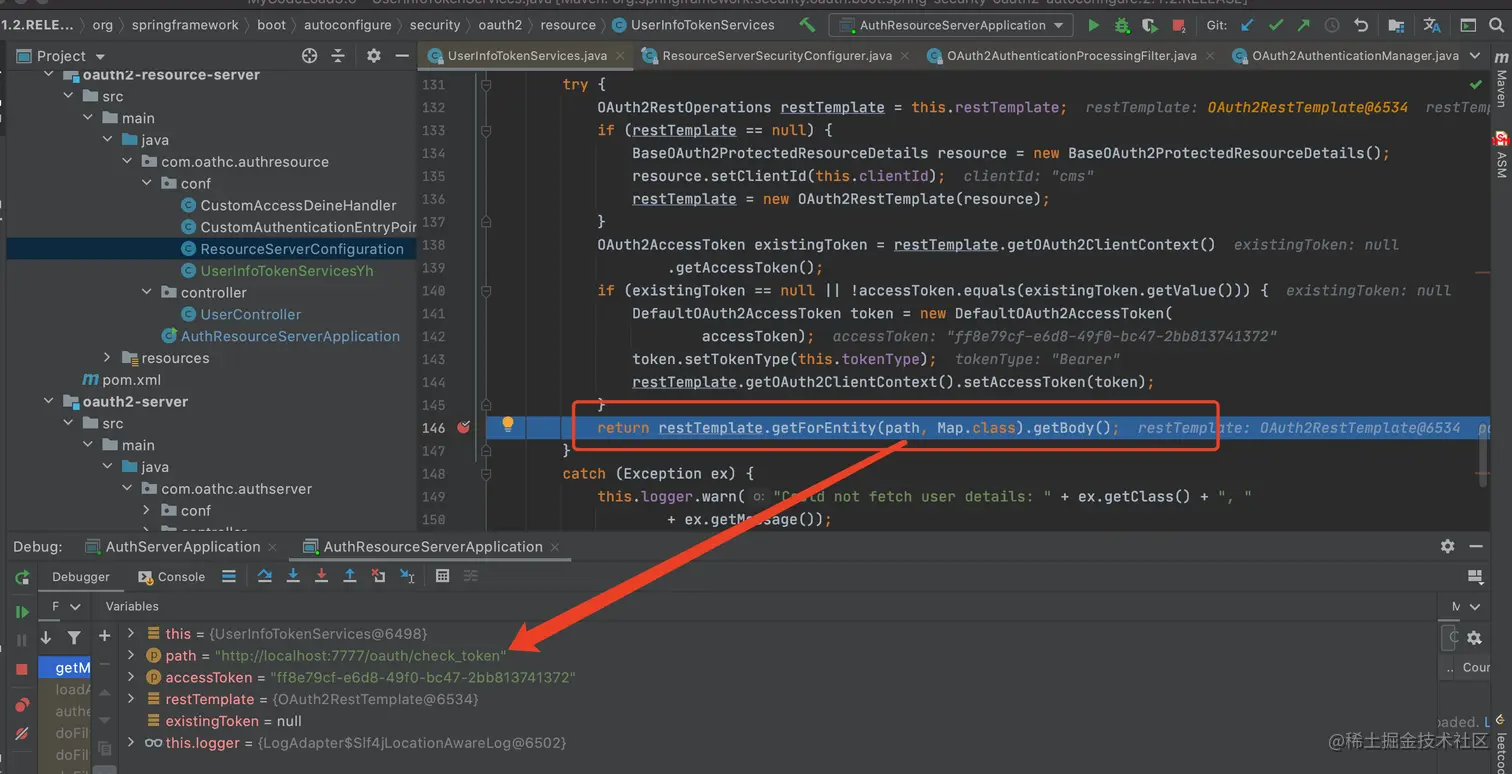
Task: Switch to OAuth2AuthenticationManager.java tab
Action: tap(1354, 56)
